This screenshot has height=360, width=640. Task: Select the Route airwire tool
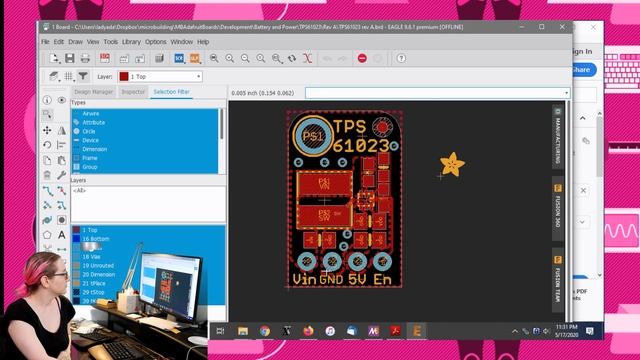tap(47, 191)
